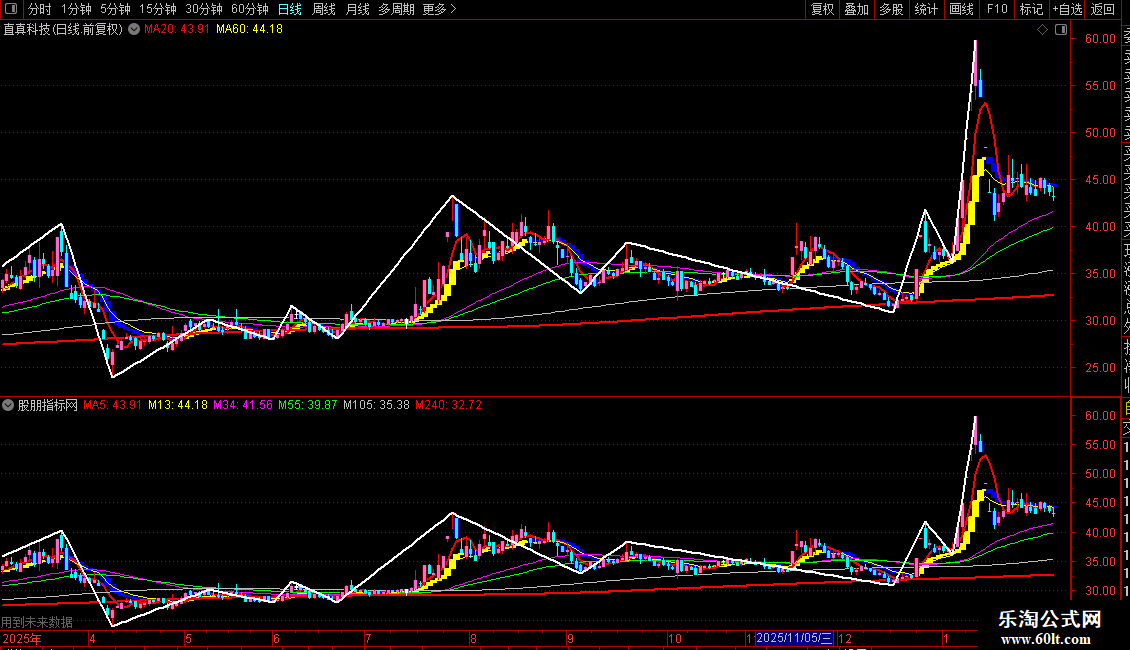
Task: Click month 8 on the time axis
Action: [473, 638]
